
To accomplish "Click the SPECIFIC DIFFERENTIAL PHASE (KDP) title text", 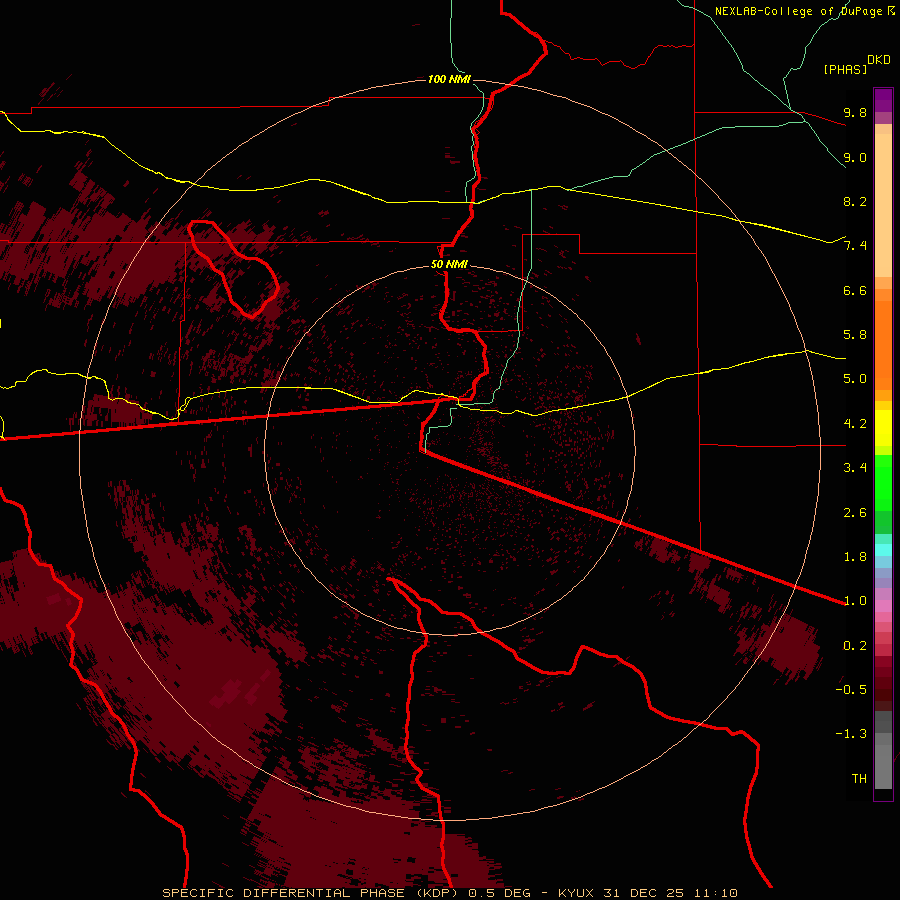I will click(309, 893).
